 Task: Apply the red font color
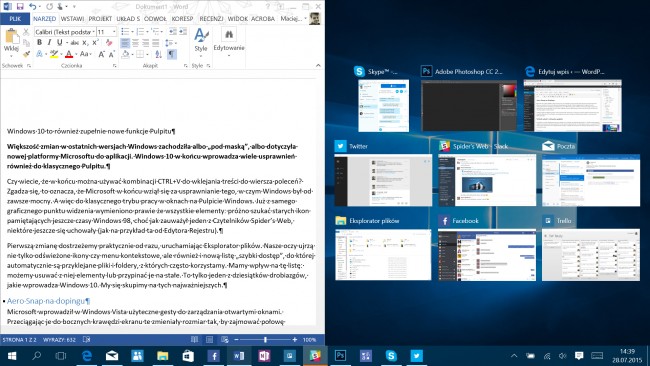(69, 54)
